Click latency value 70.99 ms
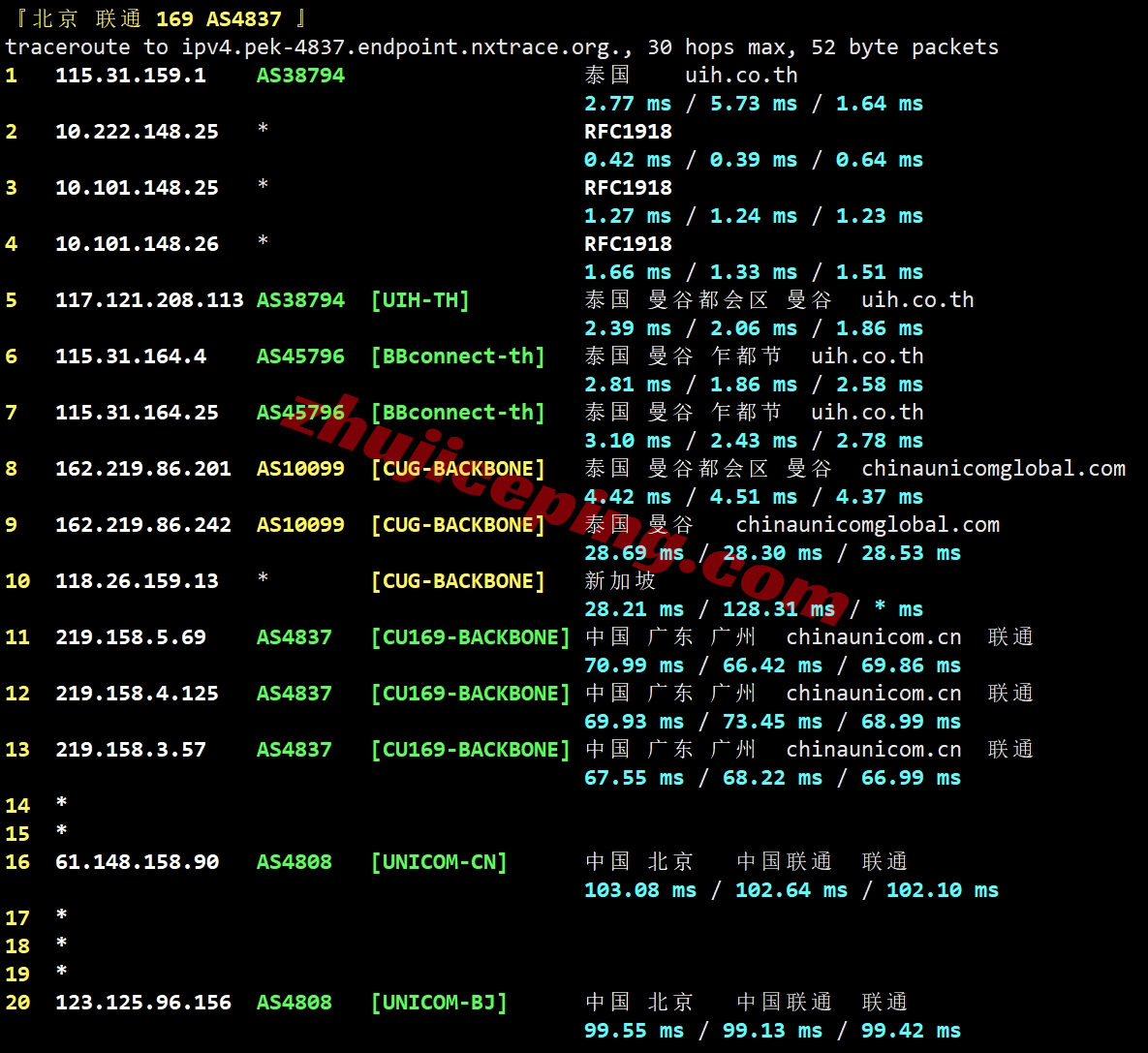 coord(634,666)
